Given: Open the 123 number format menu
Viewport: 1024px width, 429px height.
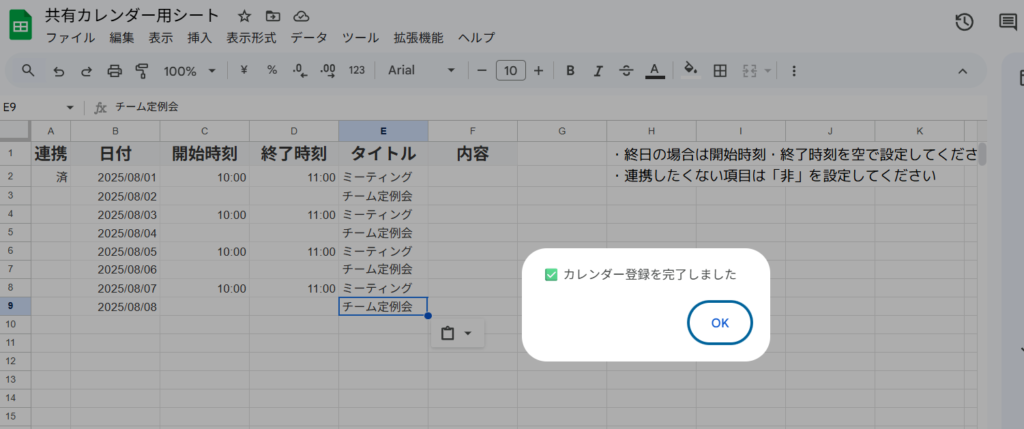Looking at the screenshot, I should [x=357, y=71].
